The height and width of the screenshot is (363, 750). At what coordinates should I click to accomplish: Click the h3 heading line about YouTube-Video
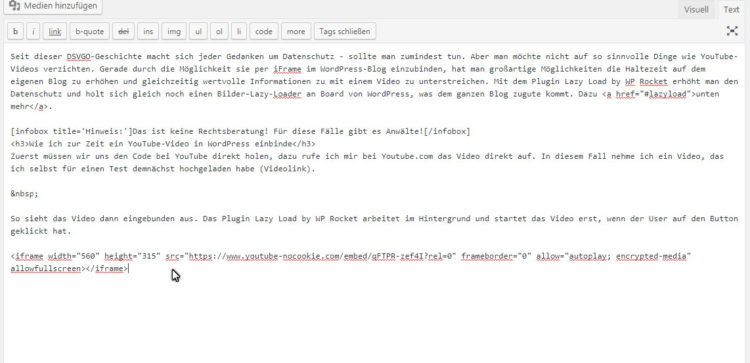163,144
